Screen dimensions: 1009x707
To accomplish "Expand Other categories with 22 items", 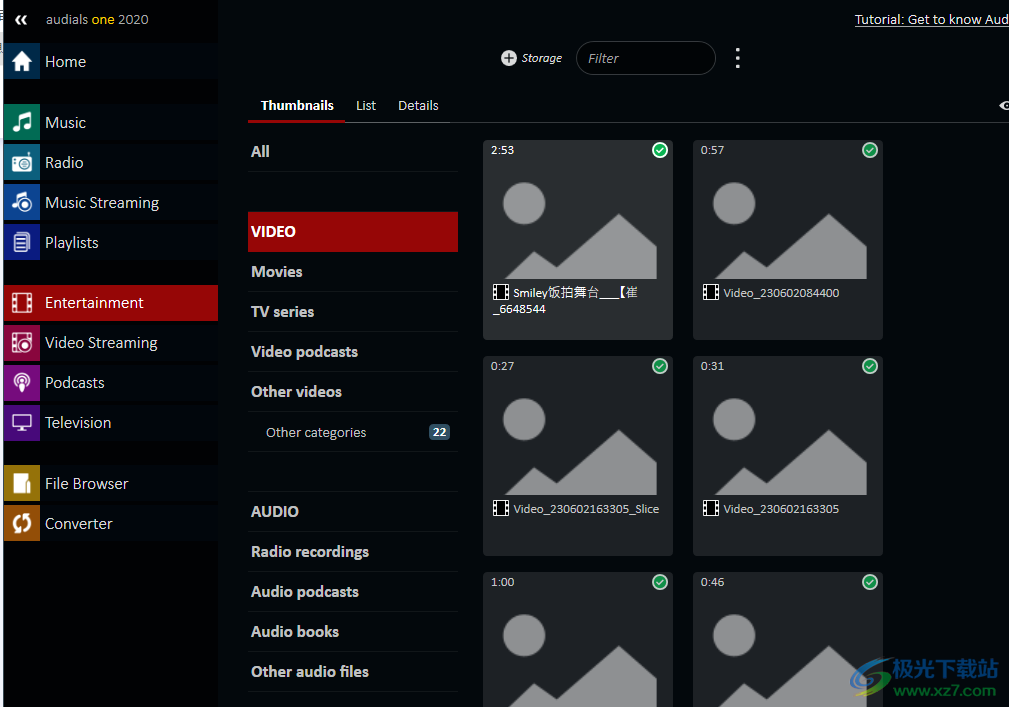I will click(353, 432).
